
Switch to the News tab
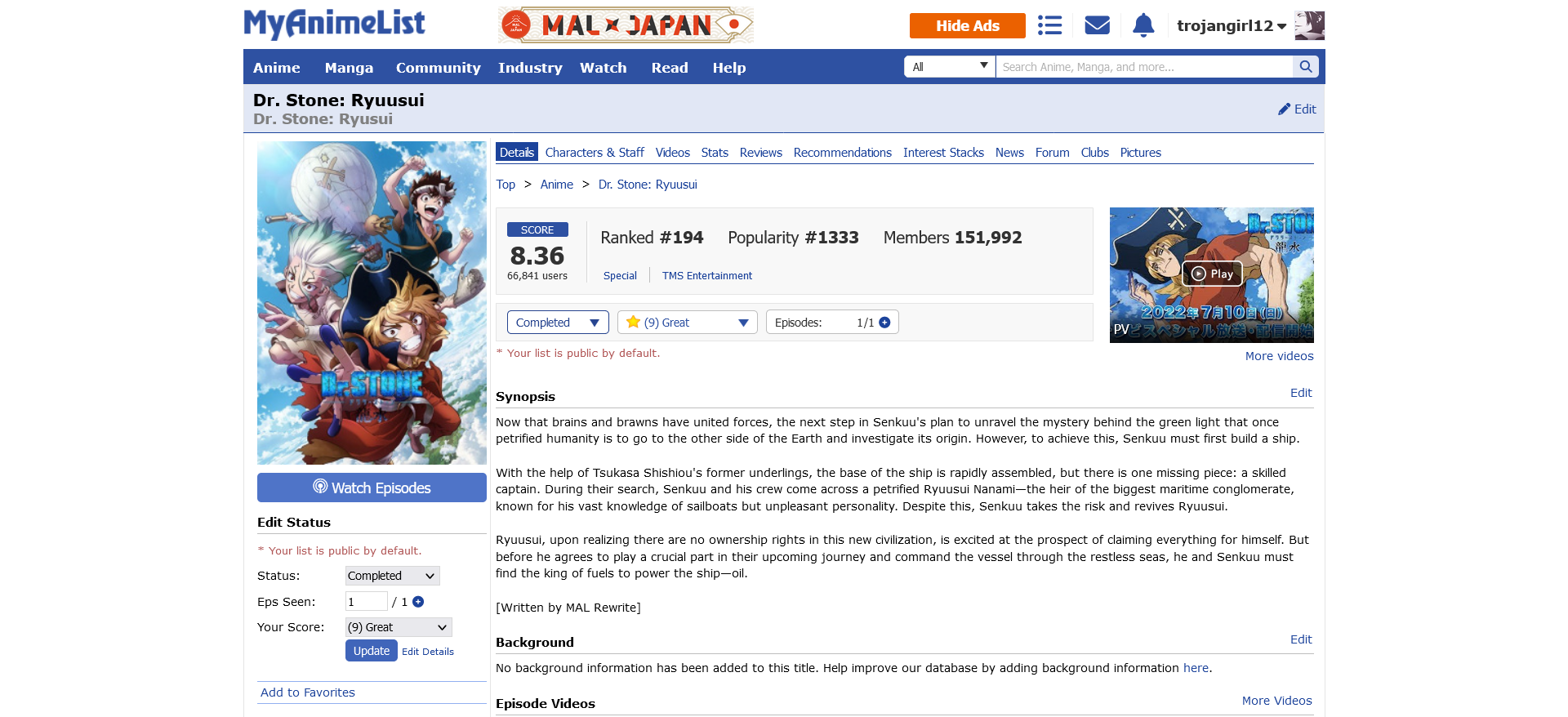[x=1009, y=153]
